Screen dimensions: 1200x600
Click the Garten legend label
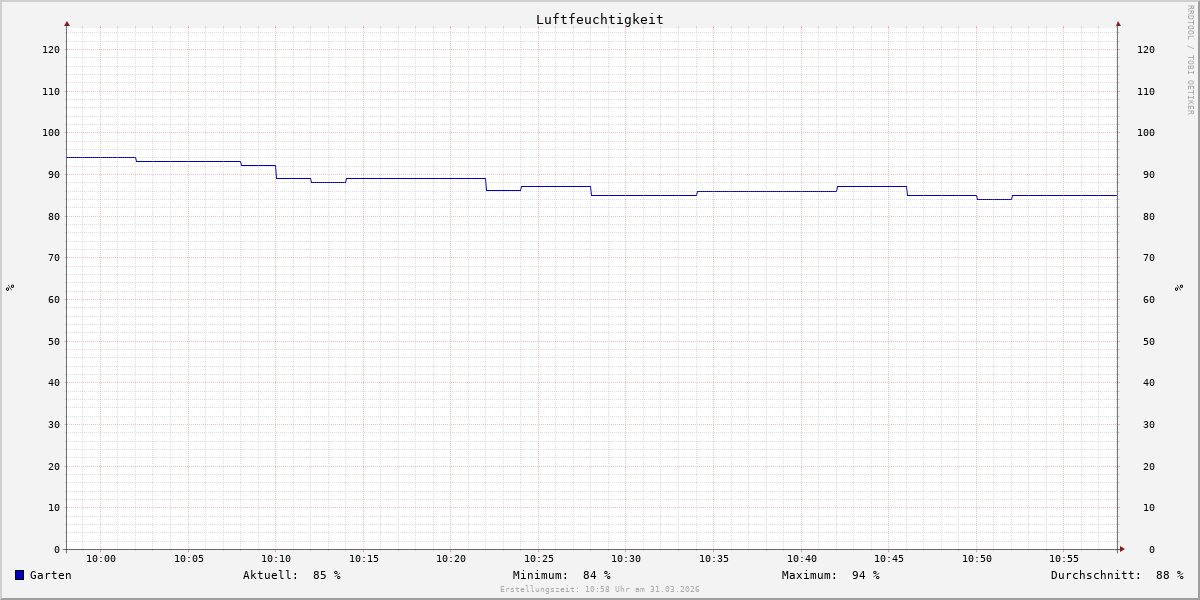tap(50, 575)
